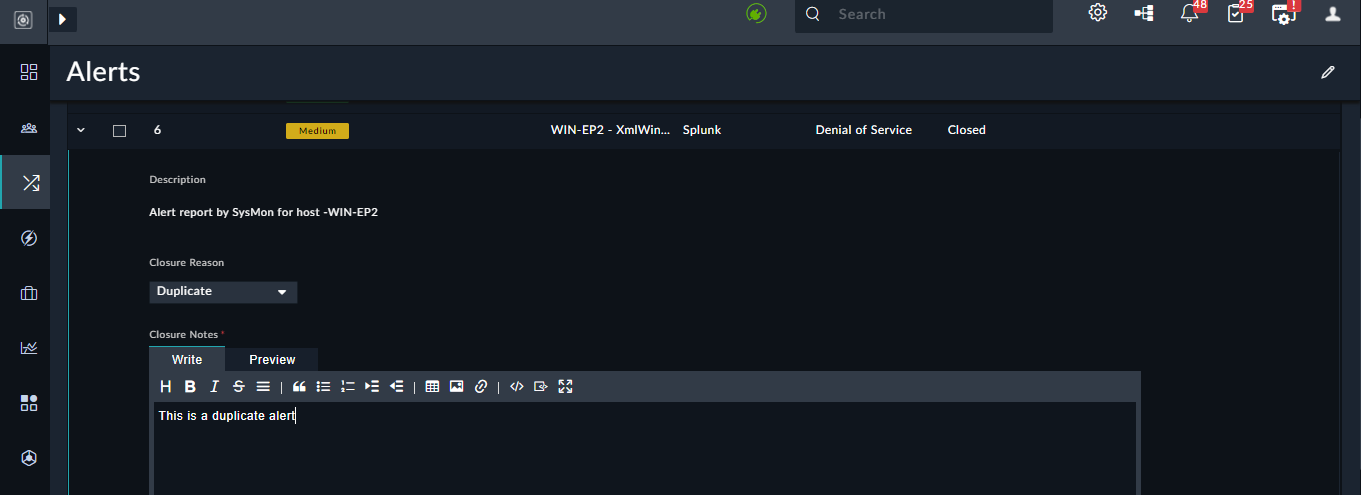
Task: Open the briefcase icon in sidebar
Action: point(29,293)
